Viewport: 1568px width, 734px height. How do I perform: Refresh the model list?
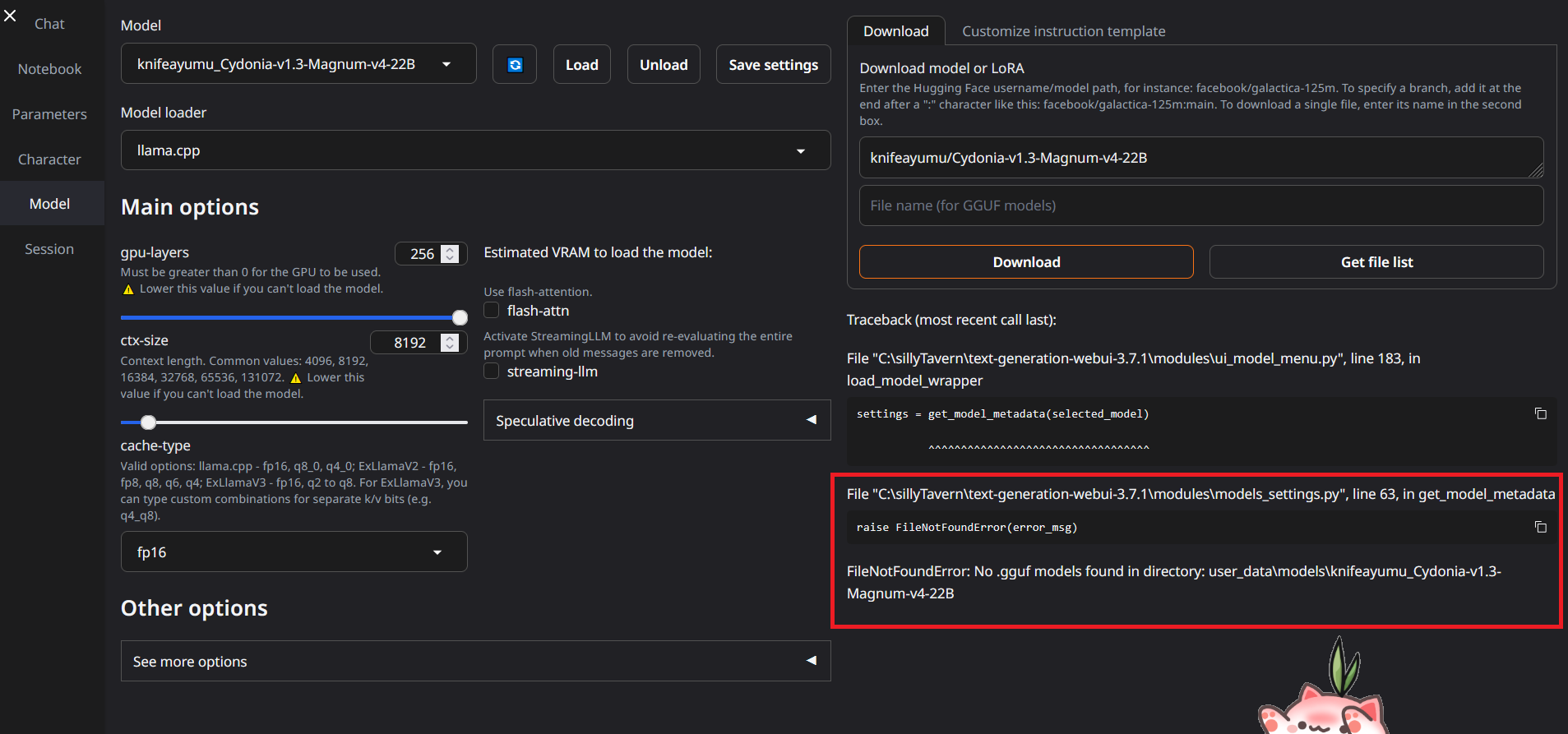point(515,65)
